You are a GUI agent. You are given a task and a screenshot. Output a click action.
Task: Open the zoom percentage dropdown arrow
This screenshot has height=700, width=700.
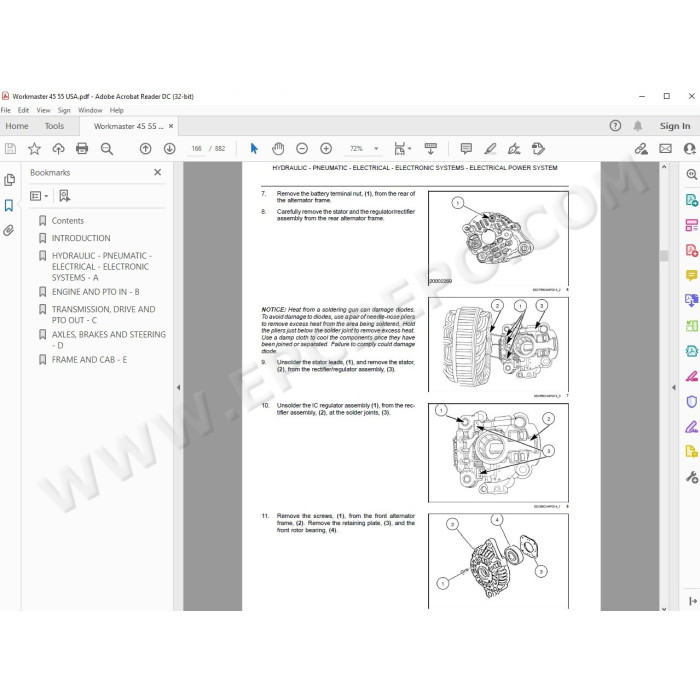[376, 149]
